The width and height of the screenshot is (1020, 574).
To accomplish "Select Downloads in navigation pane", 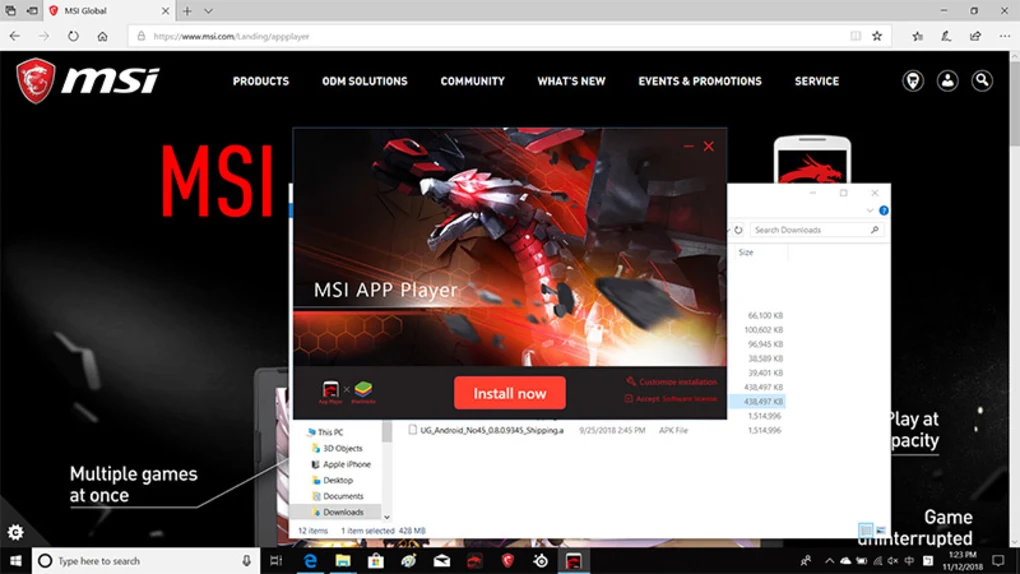I will coord(343,512).
